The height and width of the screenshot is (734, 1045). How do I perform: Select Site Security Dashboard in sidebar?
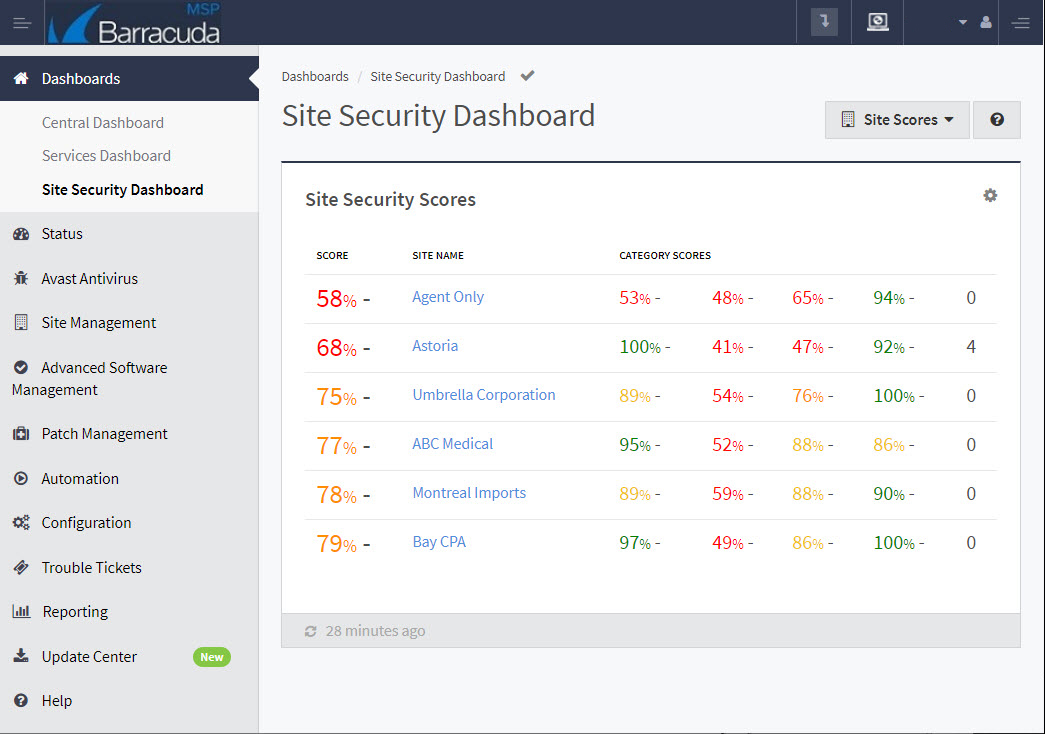pos(123,190)
